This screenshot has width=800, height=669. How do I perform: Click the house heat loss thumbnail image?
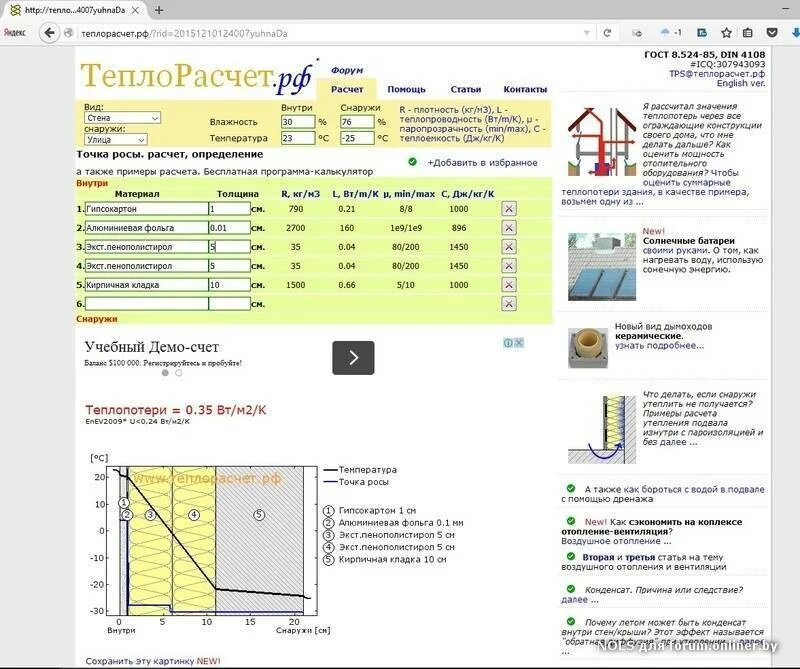tap(602, 141)
